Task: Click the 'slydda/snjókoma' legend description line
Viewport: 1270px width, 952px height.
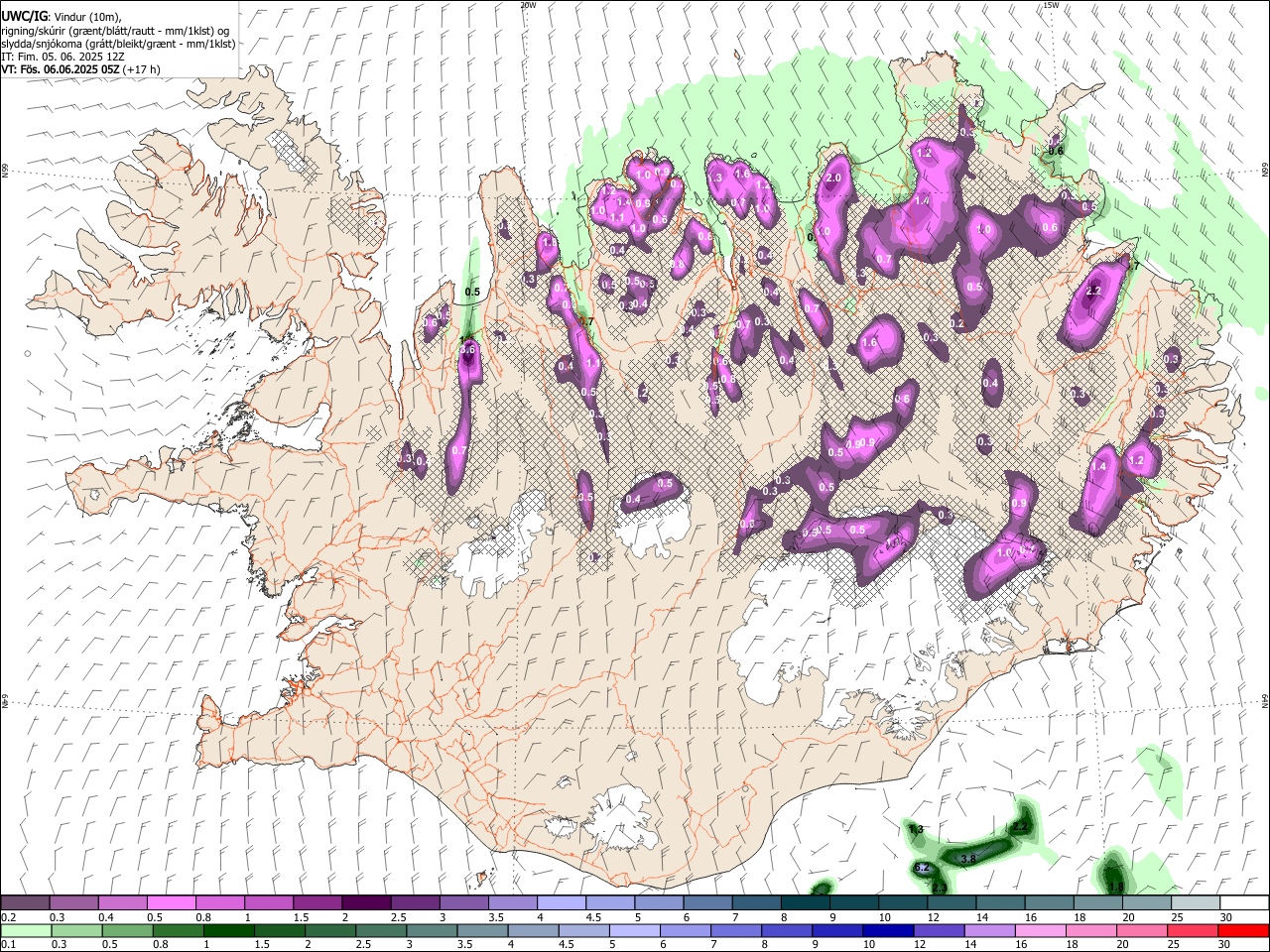Action: [x=118, y=44]
